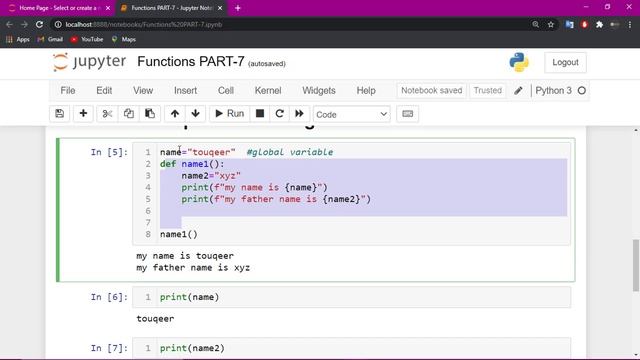Image resolution: width=640 pixels, height=360 pixels.
Task: Open the Insert menu
Action: point(185,91)
